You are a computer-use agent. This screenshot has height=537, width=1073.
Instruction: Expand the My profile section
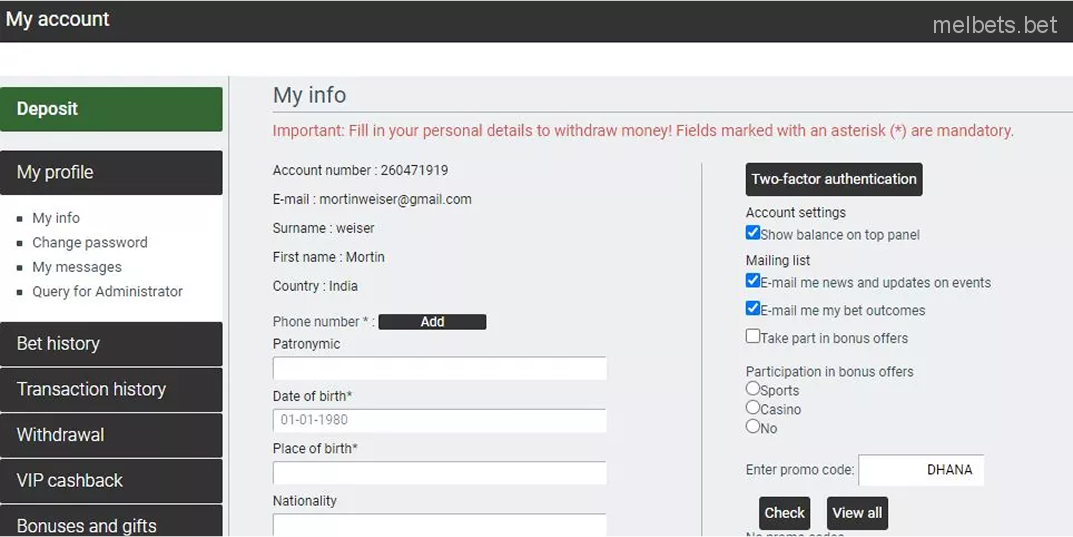[111, 172]
